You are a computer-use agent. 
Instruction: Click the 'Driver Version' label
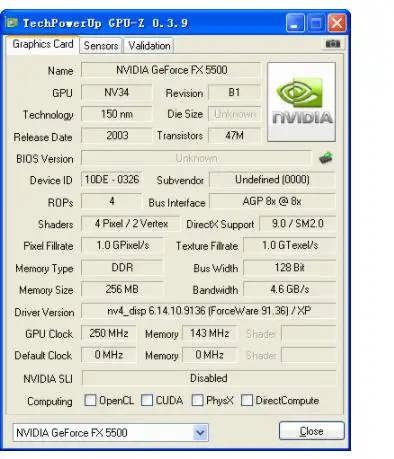[x=44, y=312]
